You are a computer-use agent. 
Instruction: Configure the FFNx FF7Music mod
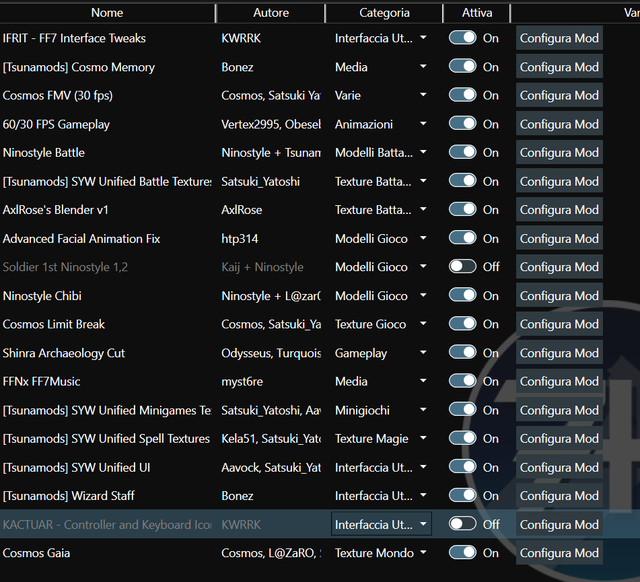click(x=559, y=381)
